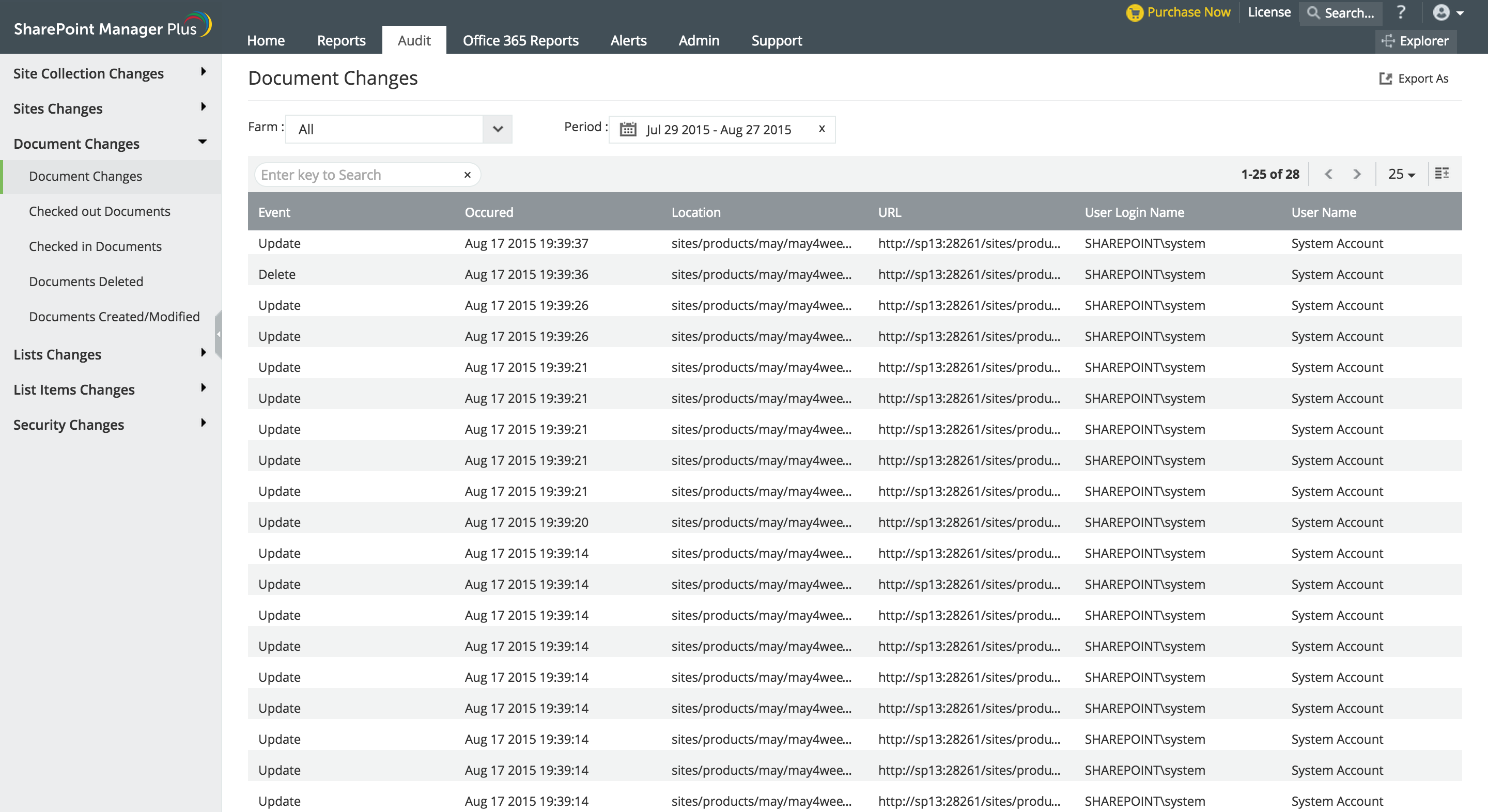This screenshot has height=812, width=1488.
Task: Click the Export As icon
Action: pyautogui.click(x=1385, y=78)
